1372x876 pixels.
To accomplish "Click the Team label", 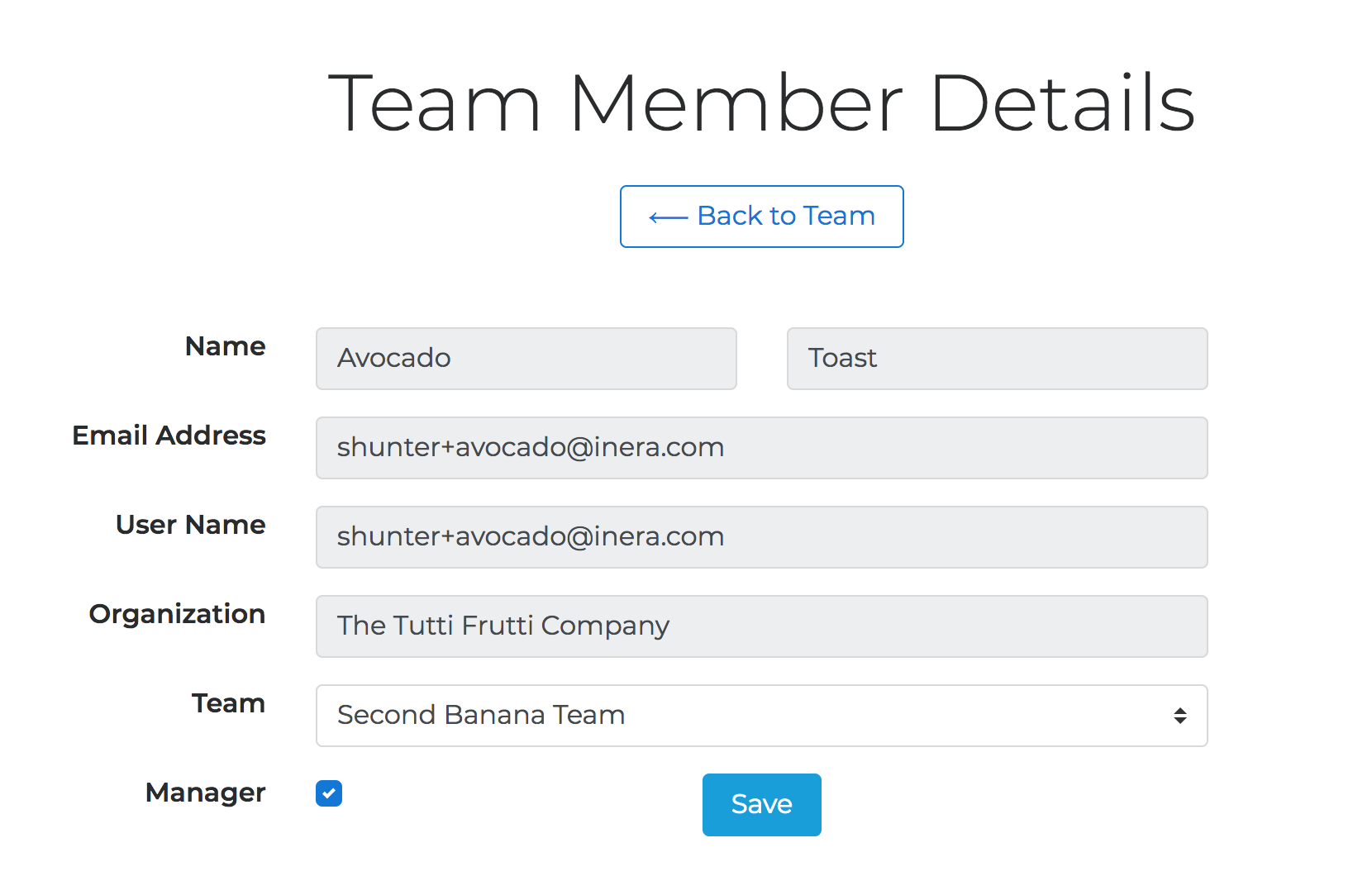I will click(228, 703).
